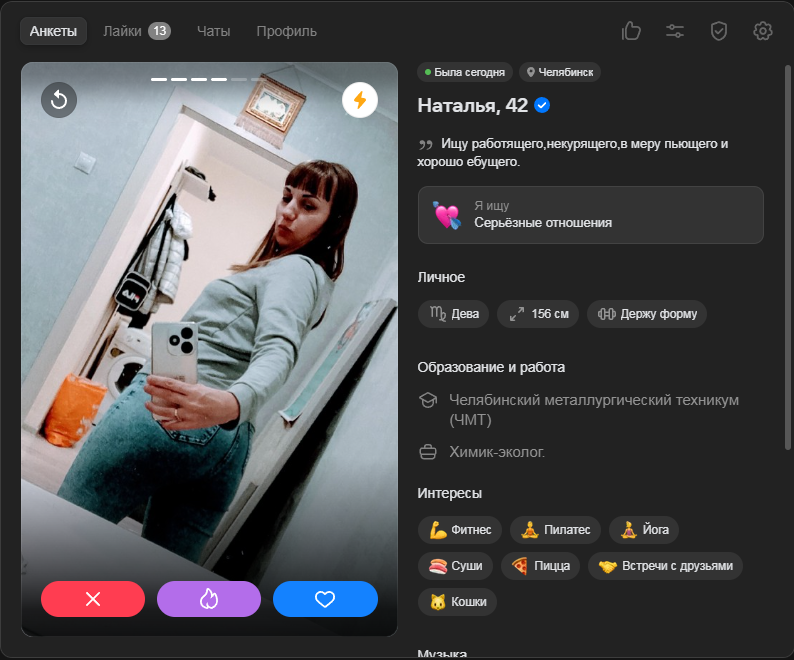The image size is (794, 660).
Task: Click the photo progress indicator segments
Action: (x=208, y=80)
